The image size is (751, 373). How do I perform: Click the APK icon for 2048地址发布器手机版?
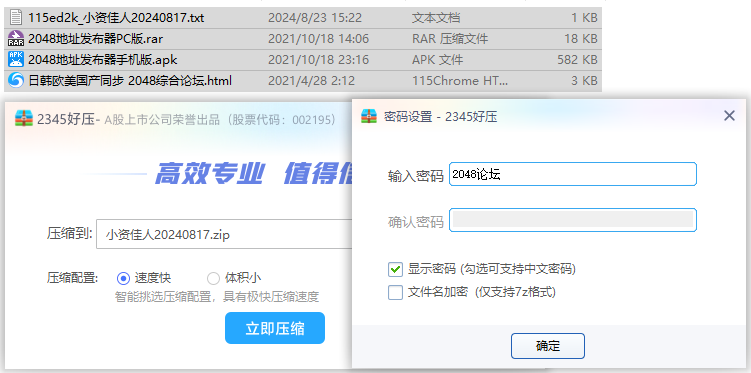(16, 59)
